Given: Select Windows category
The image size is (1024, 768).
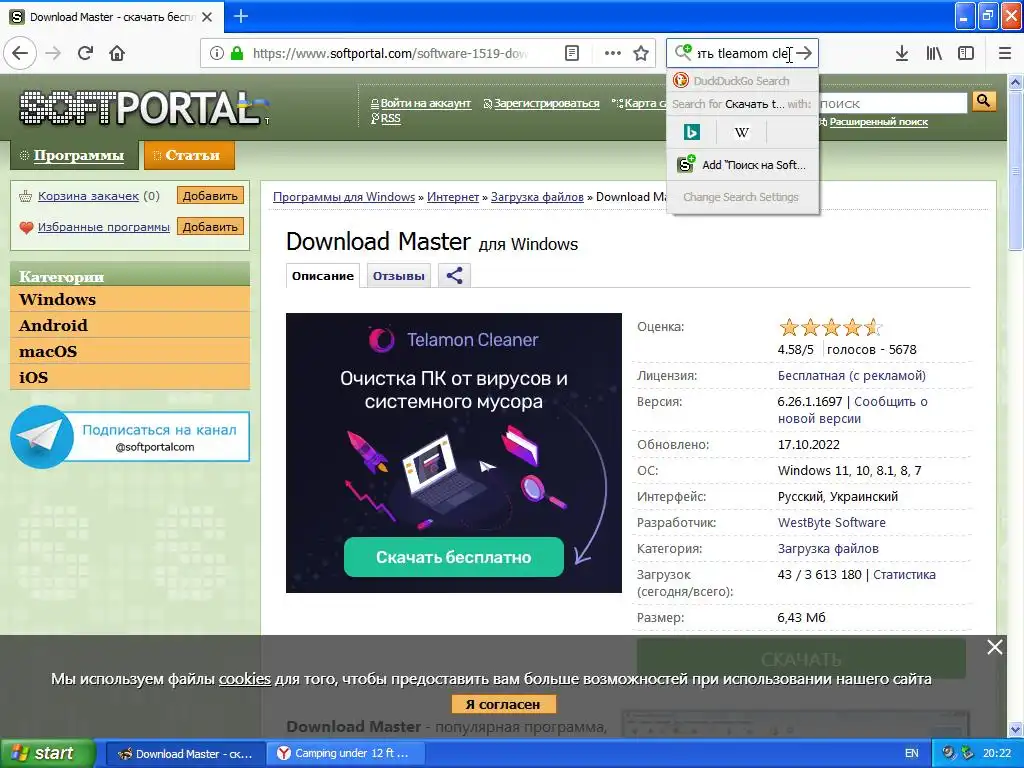Looking at the screenshot, I should (x=130, y=299).
